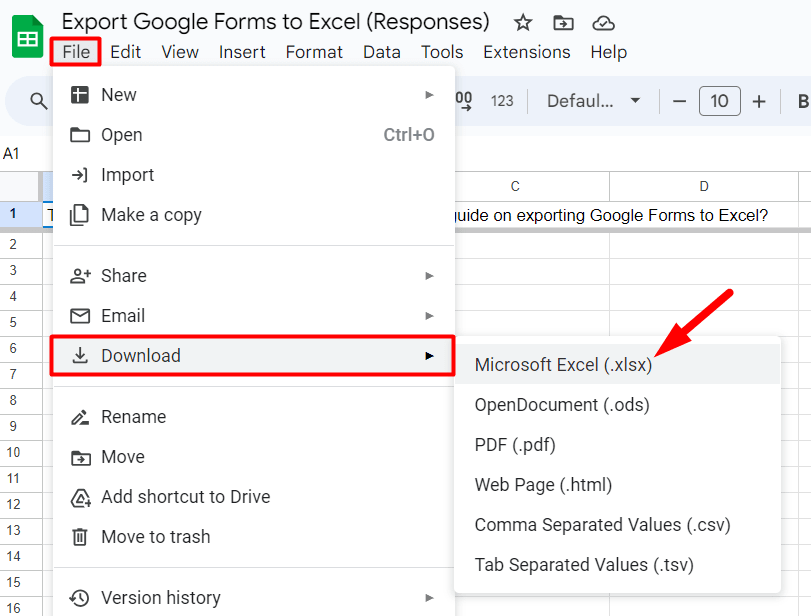Click the Rename pencil icon
This screenshot has height=616, width=811.
(x=80, y=417)
